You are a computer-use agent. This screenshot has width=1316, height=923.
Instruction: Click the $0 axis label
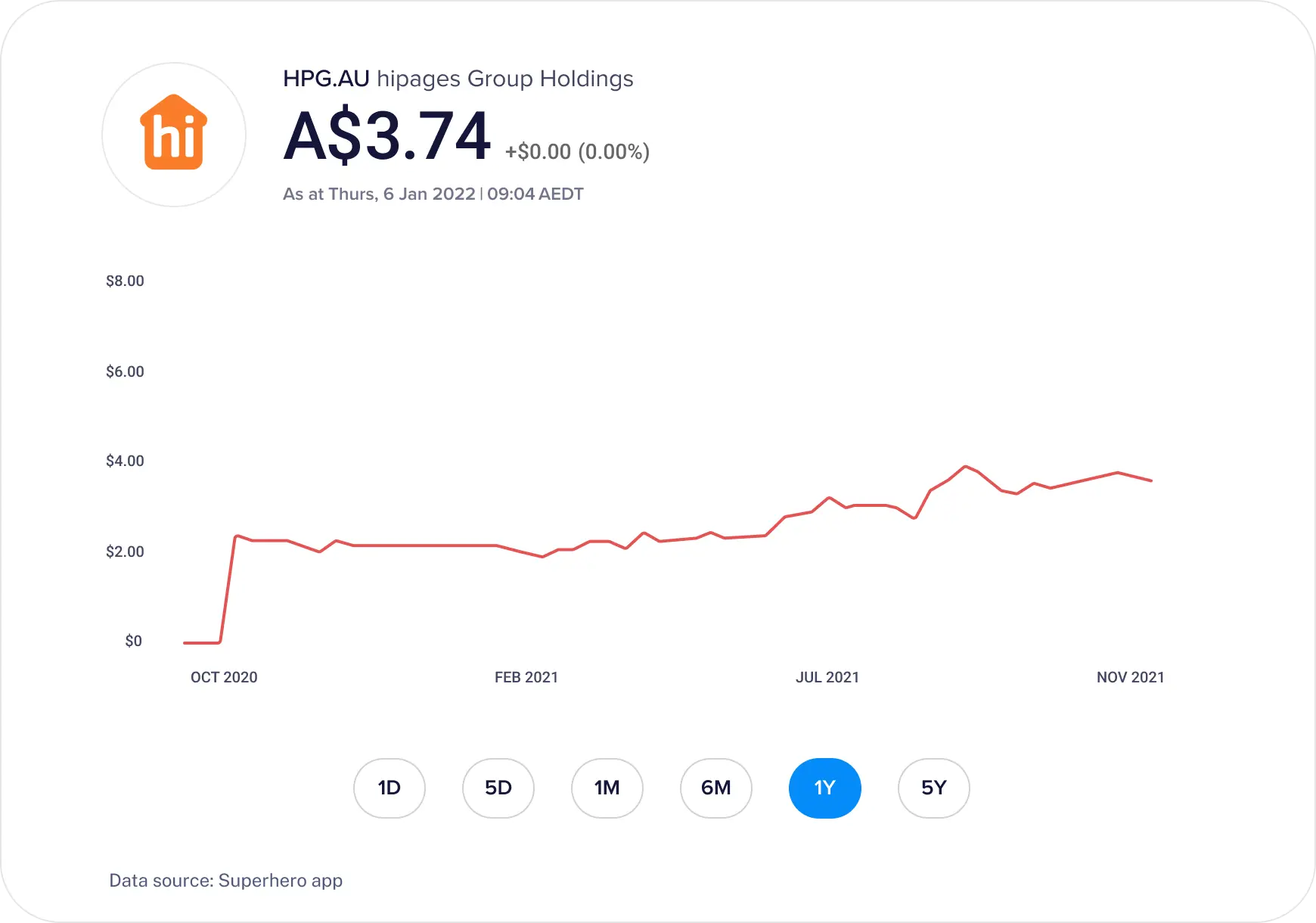[133, 642]
